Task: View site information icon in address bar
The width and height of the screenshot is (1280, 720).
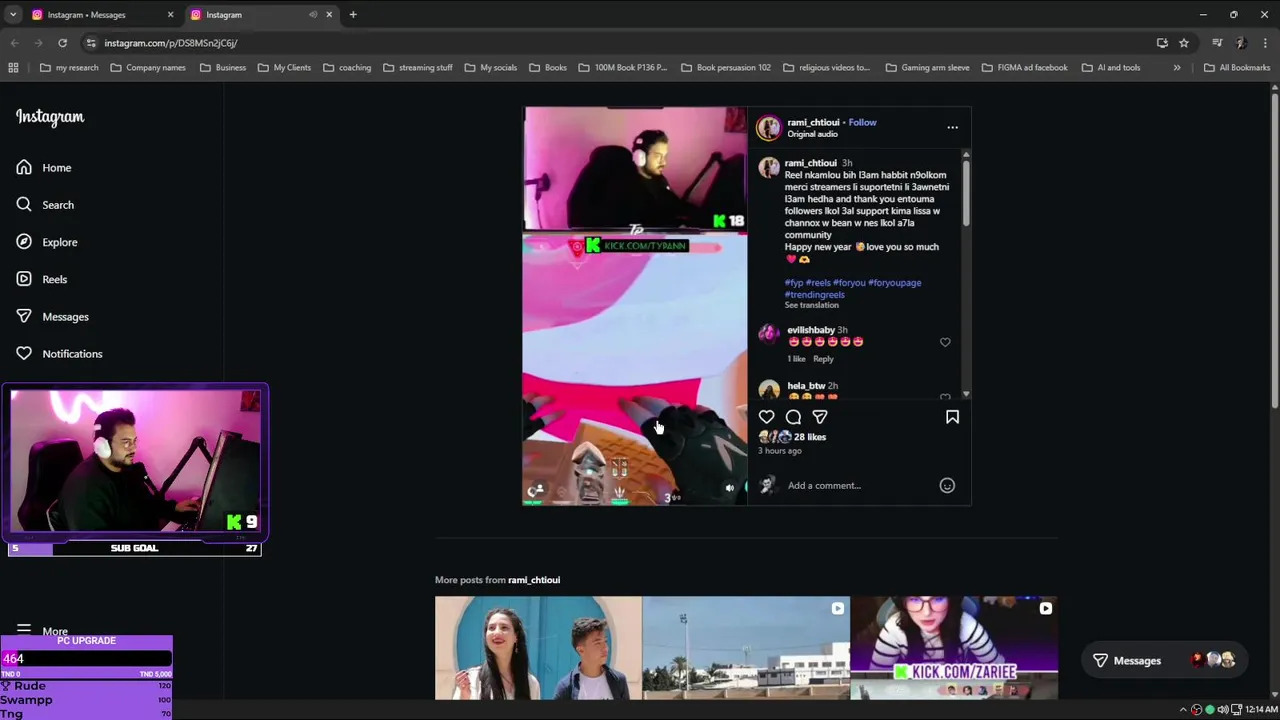Action: [91, 43]
